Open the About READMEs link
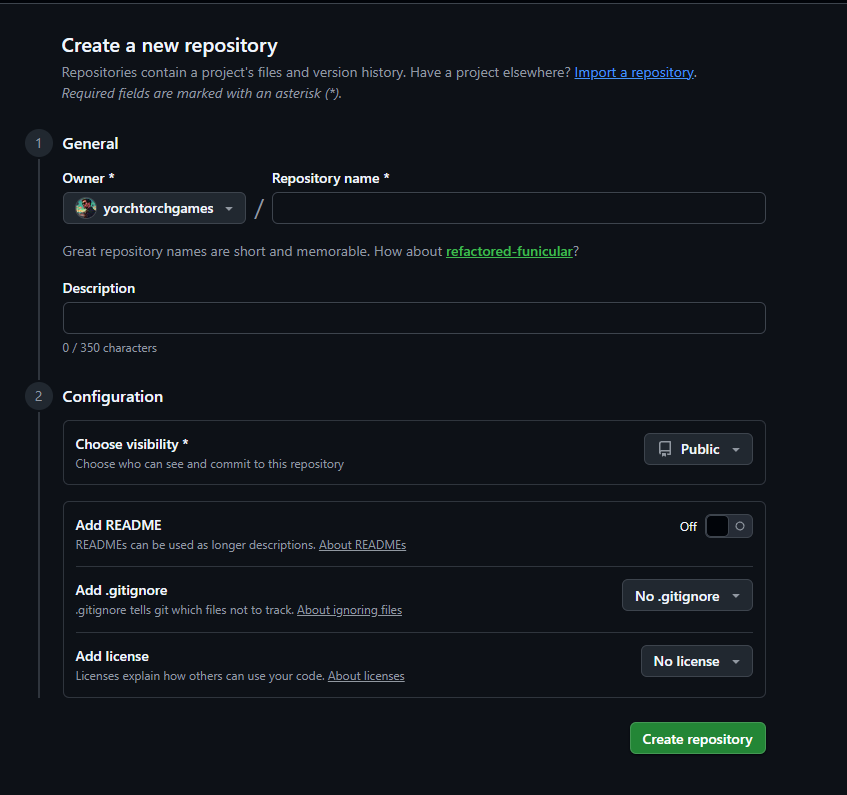 click(362, 545)
